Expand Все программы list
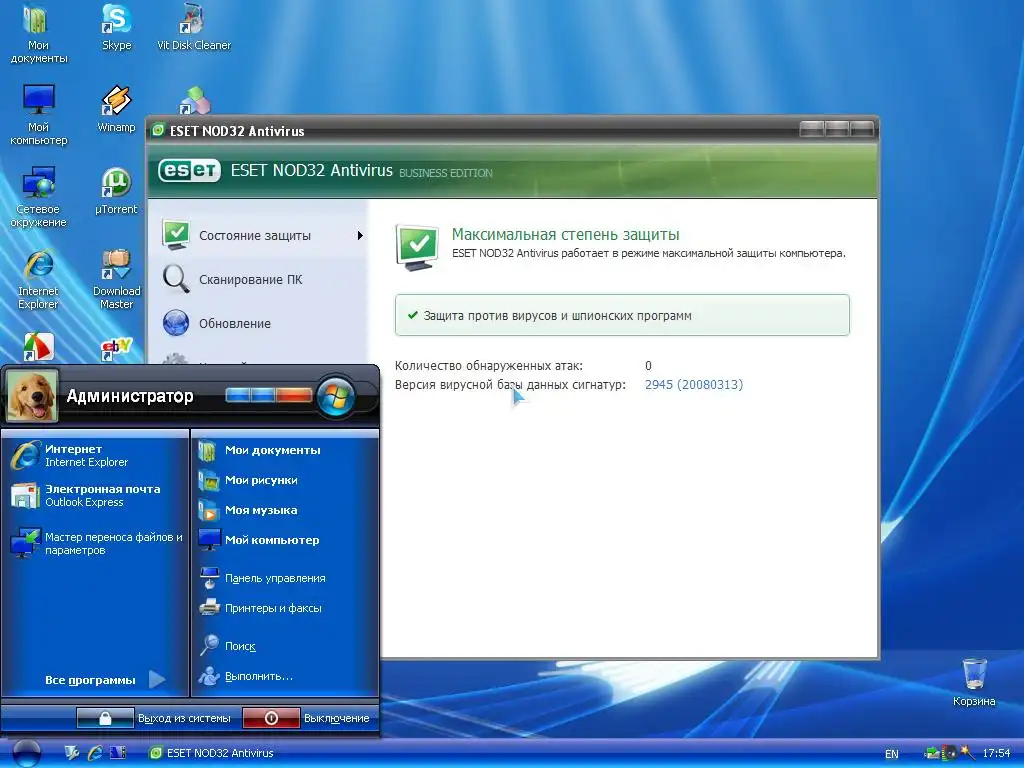 point(104,680)
